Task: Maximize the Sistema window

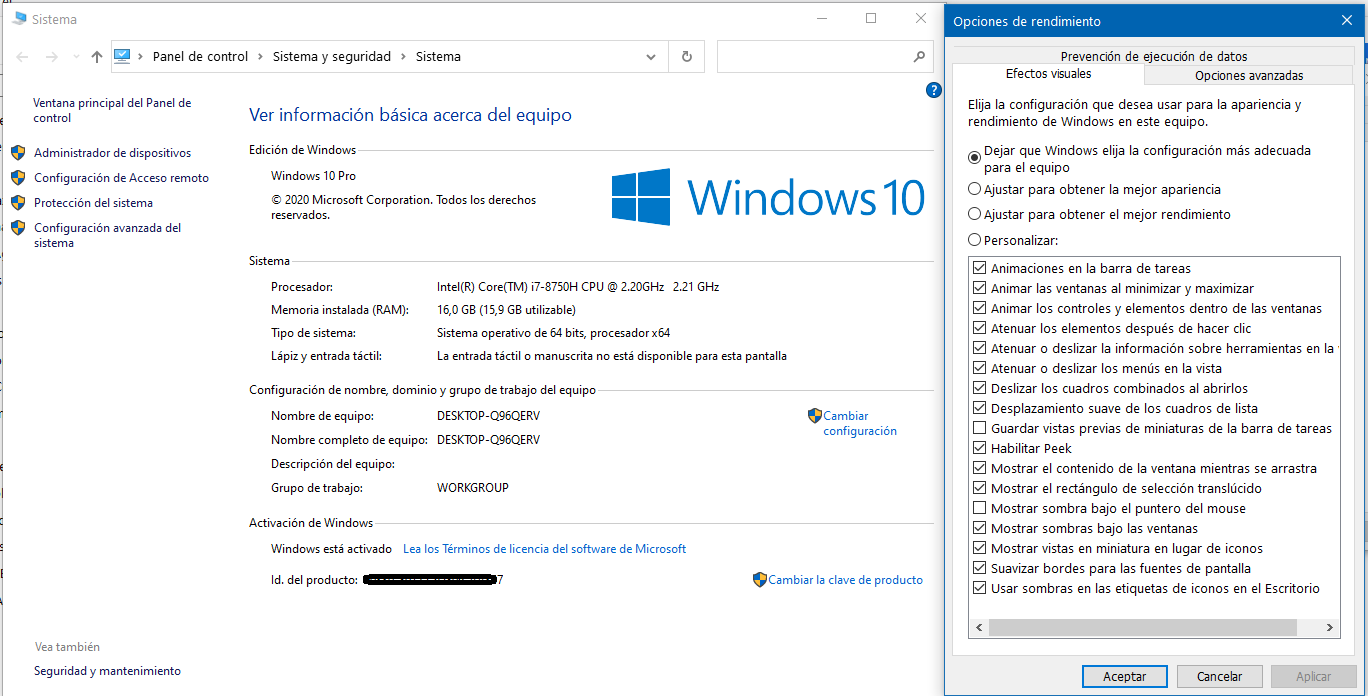Action: pyautogui.click(x=871, y=18)
